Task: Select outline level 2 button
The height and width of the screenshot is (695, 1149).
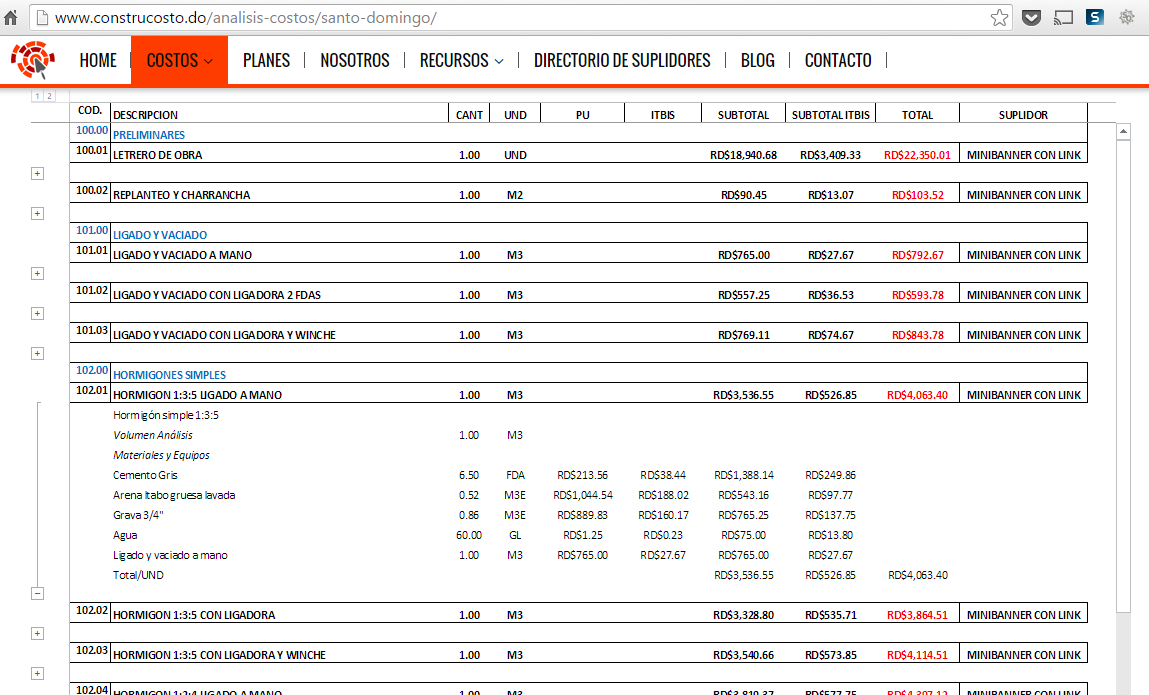Action: click(49, 96)
